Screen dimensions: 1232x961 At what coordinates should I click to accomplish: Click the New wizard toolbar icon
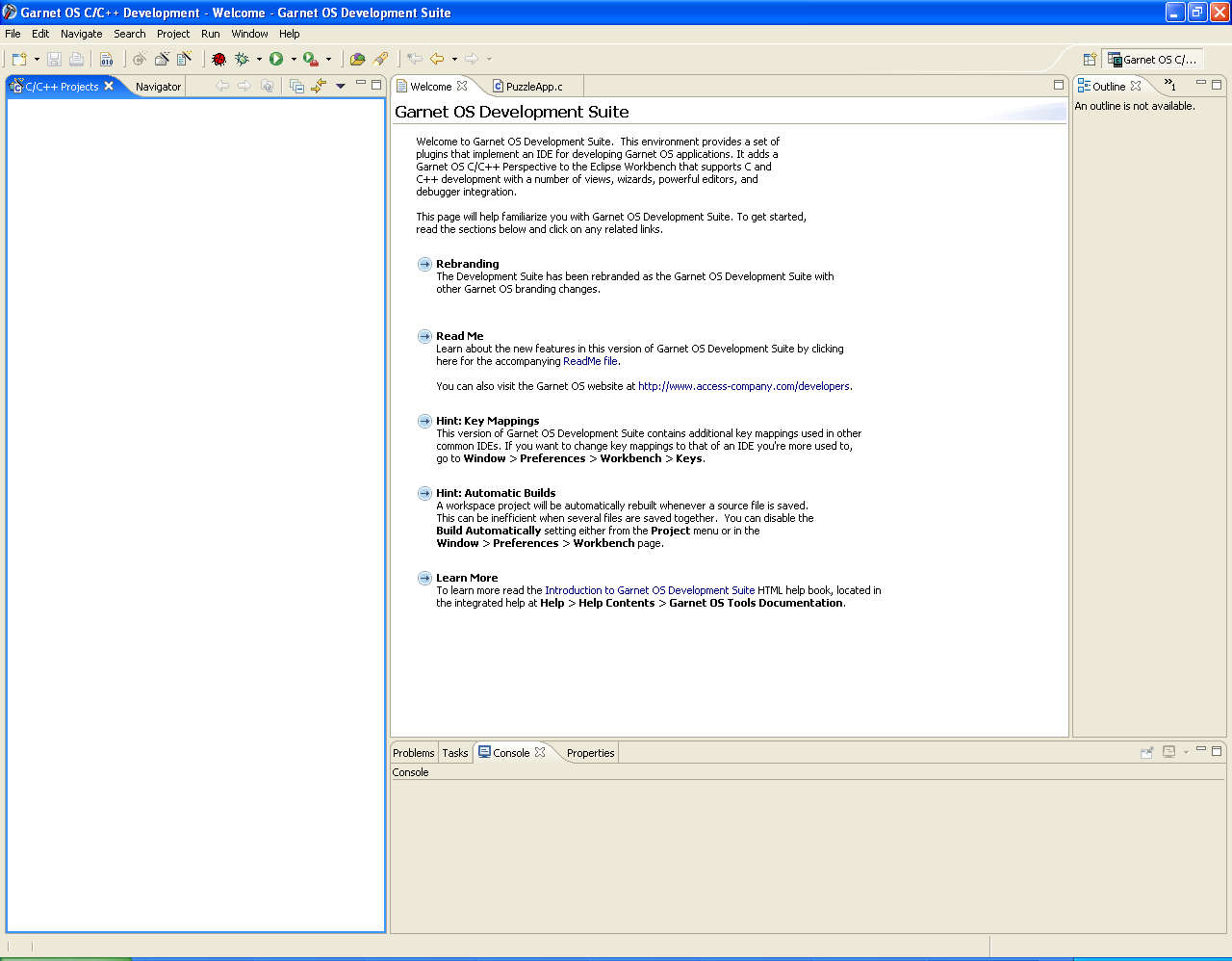pyautogui.click(x=19, y=60)
